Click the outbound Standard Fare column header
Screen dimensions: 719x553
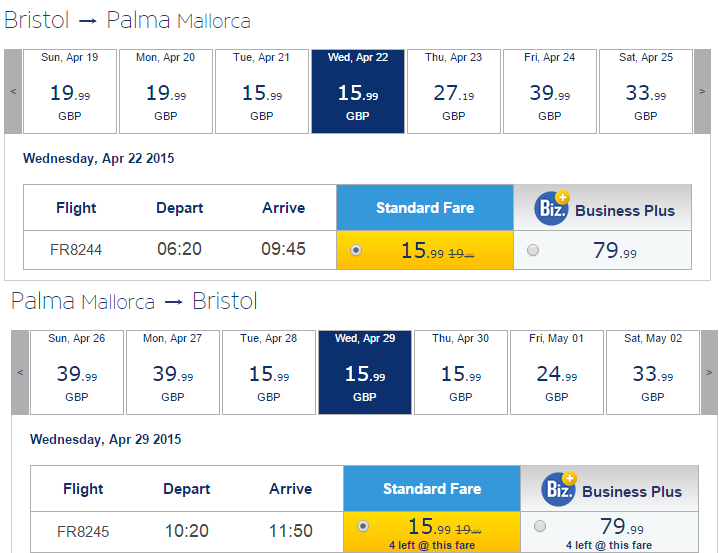[425, 208]
